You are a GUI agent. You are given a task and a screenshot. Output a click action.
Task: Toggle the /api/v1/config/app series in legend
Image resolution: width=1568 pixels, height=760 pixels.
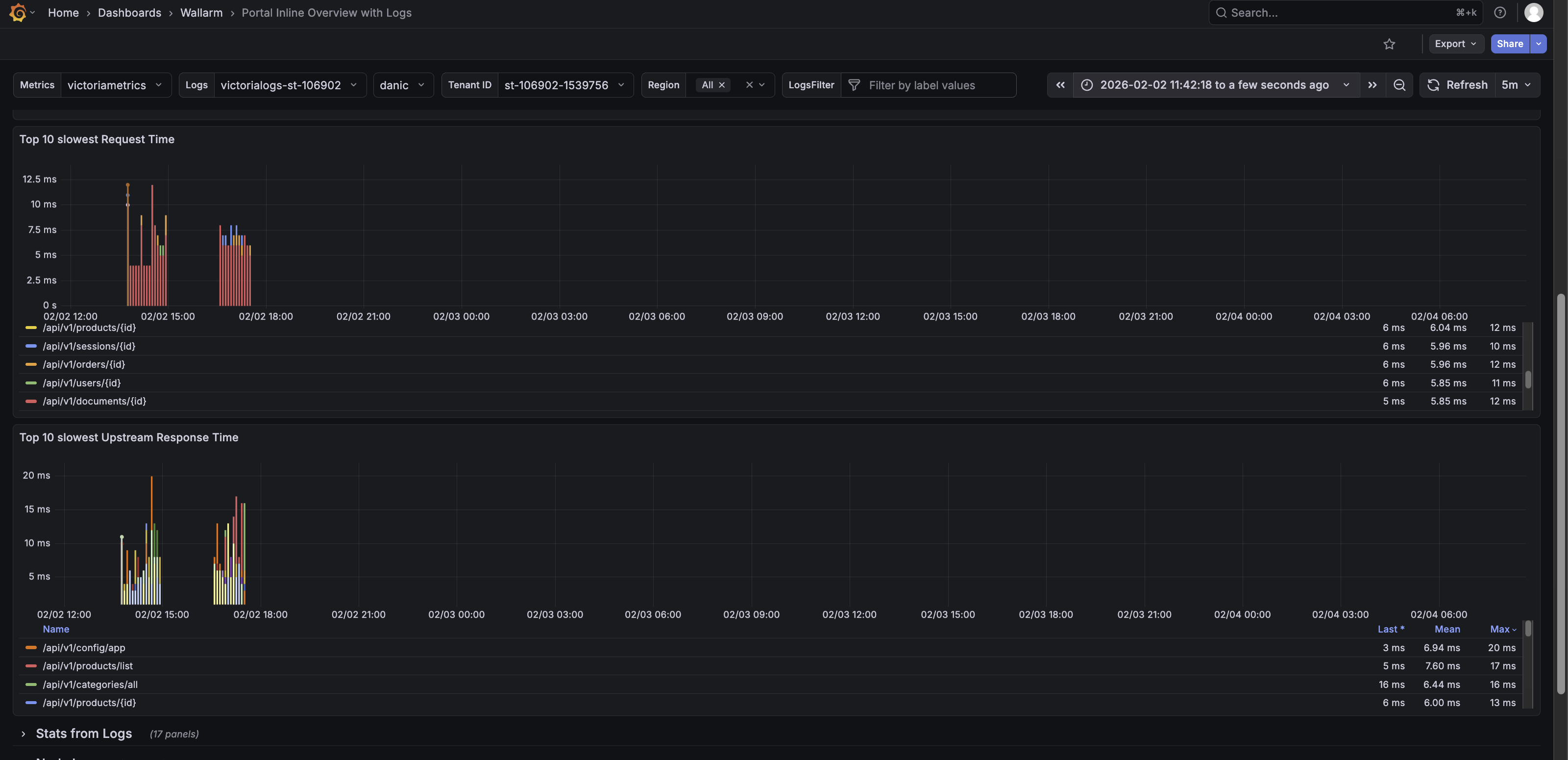tap(83, 647)
